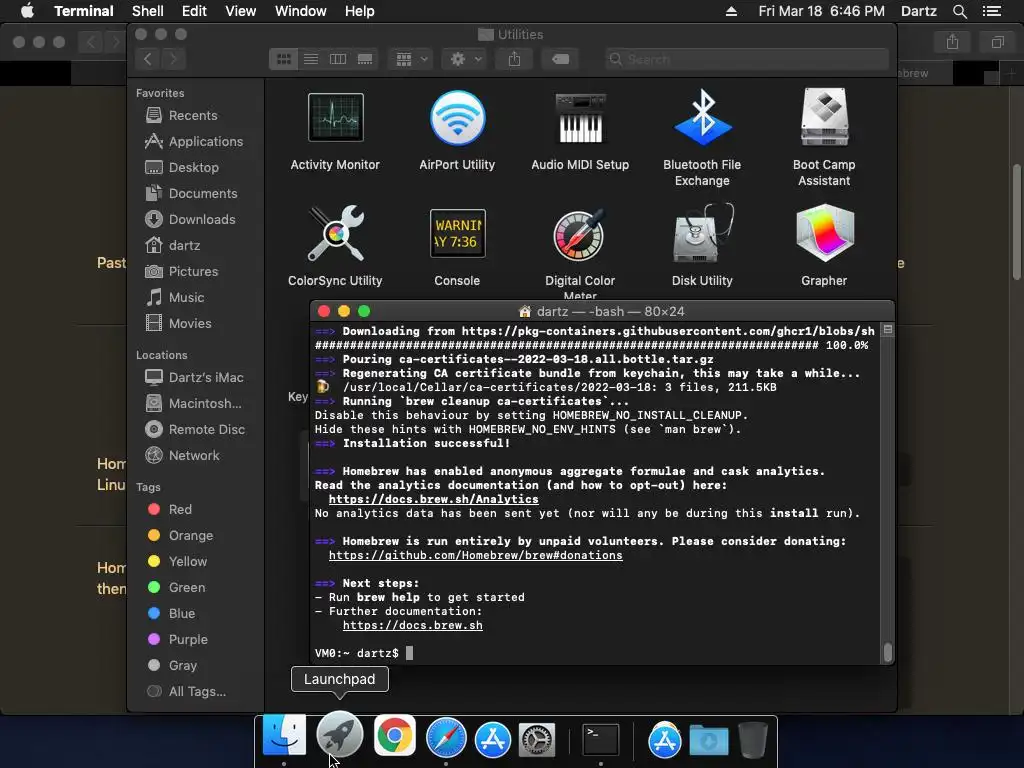Click the Finder search field

746,59
